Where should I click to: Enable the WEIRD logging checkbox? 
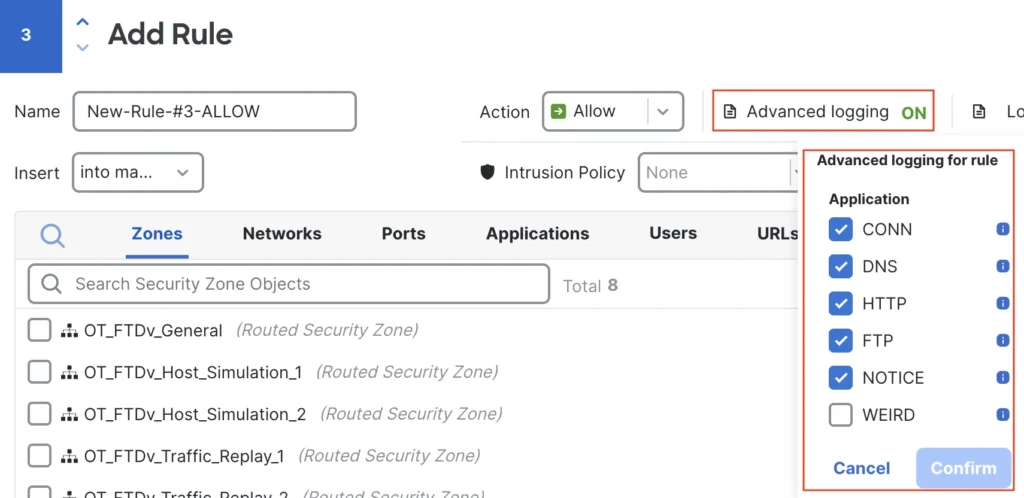pyautogui.click(x=840, y=415)
